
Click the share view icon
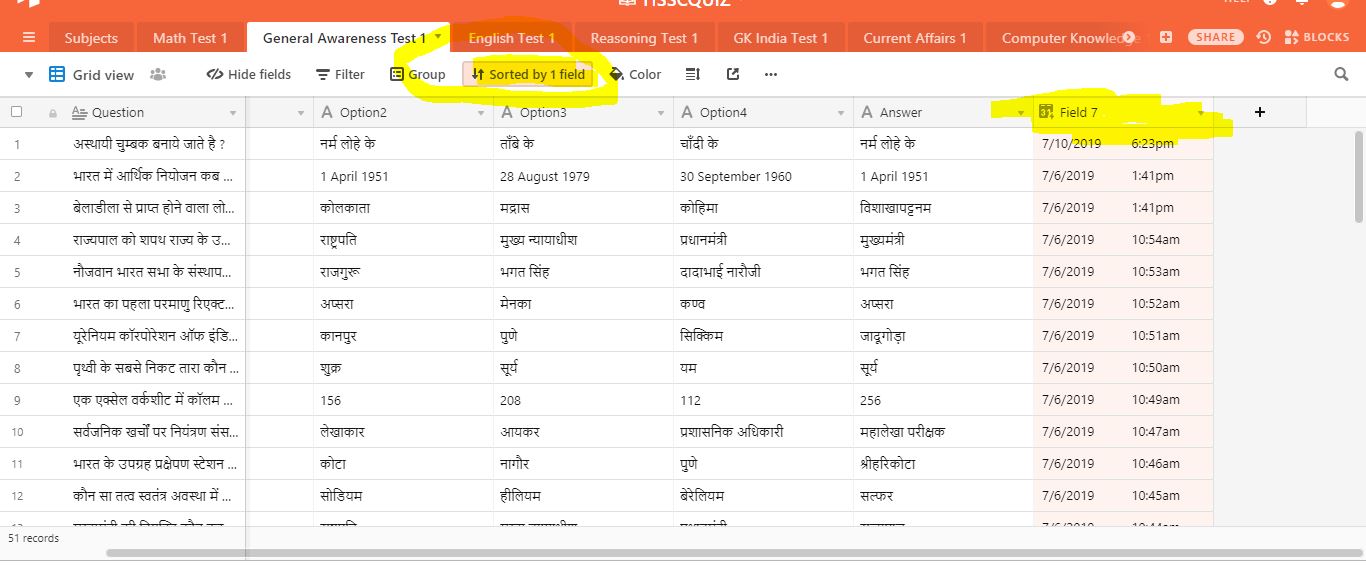pos(733,74)
